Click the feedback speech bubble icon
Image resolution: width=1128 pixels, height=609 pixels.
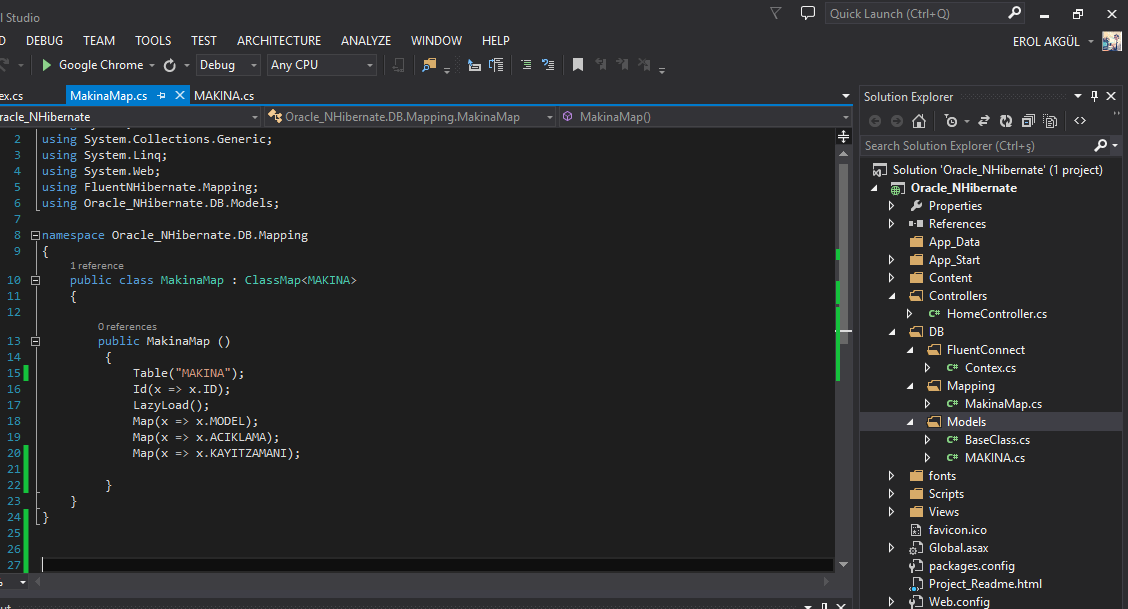coord(808,13)
